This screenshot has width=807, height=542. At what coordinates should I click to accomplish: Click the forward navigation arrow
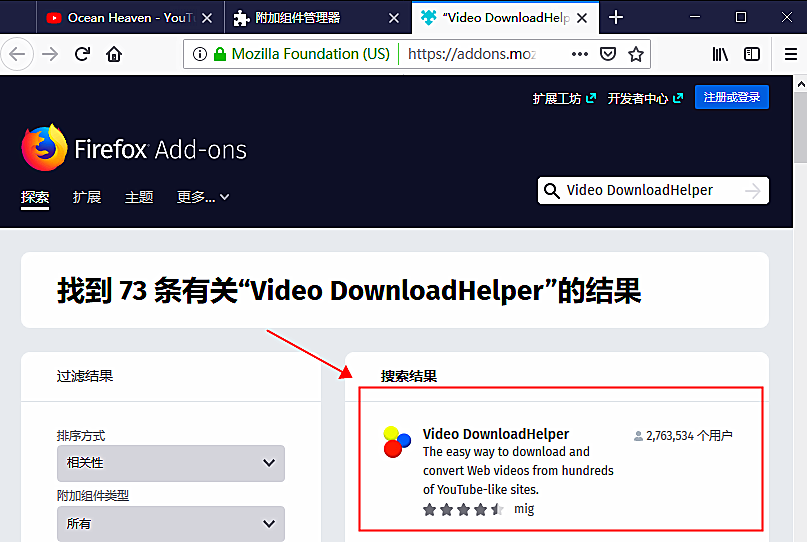[x=50, y=54]
